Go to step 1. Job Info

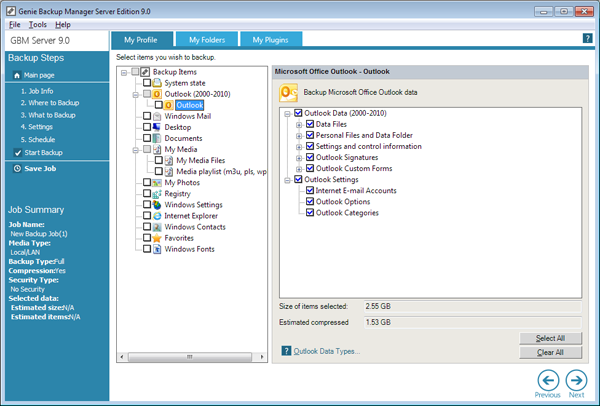coord(37,91)
